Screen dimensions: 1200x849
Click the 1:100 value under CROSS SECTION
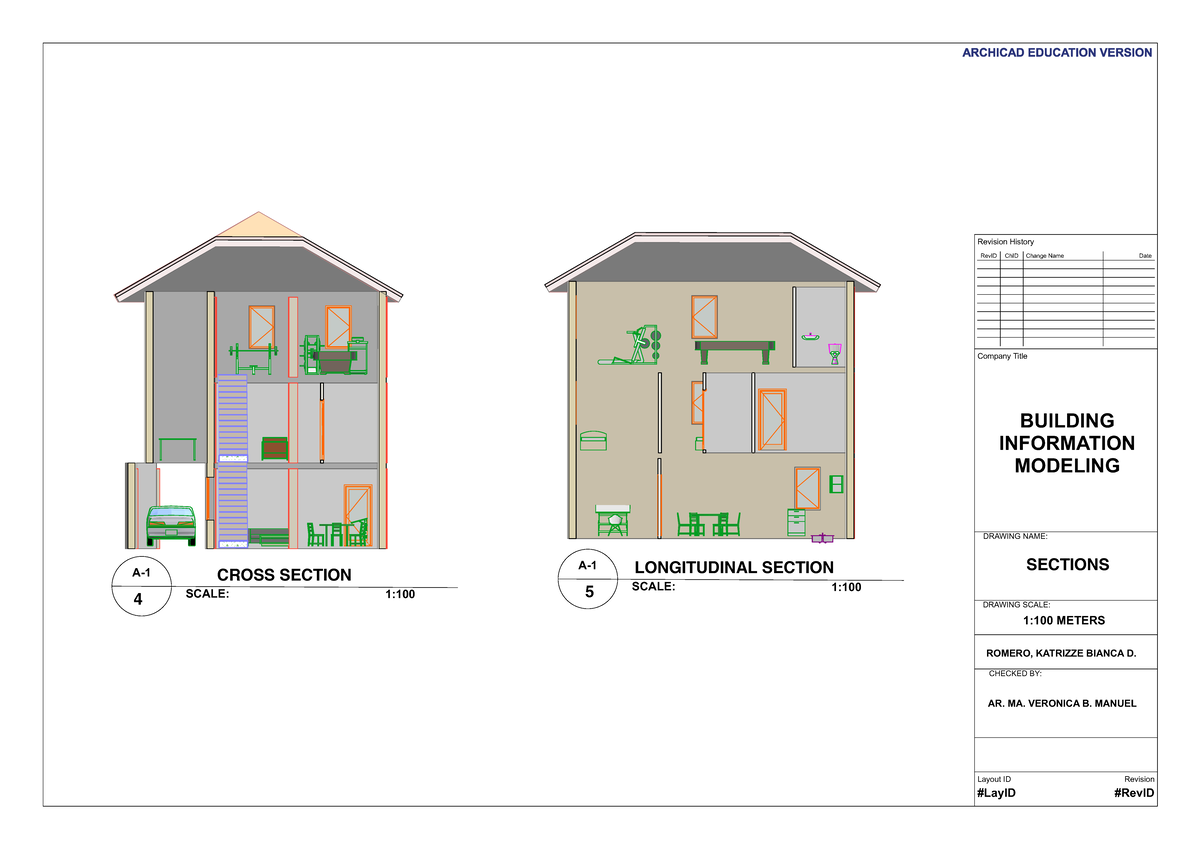point(399,594)
